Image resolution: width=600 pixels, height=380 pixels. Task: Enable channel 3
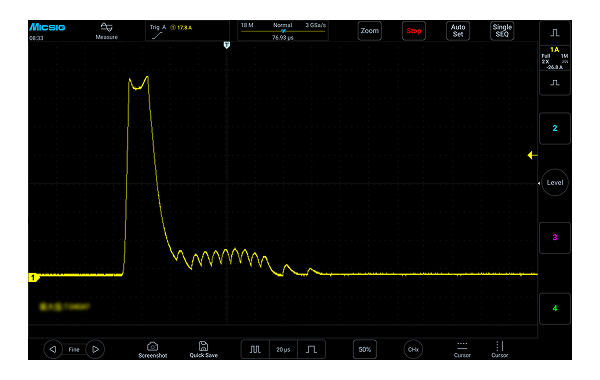click(555, 238)
